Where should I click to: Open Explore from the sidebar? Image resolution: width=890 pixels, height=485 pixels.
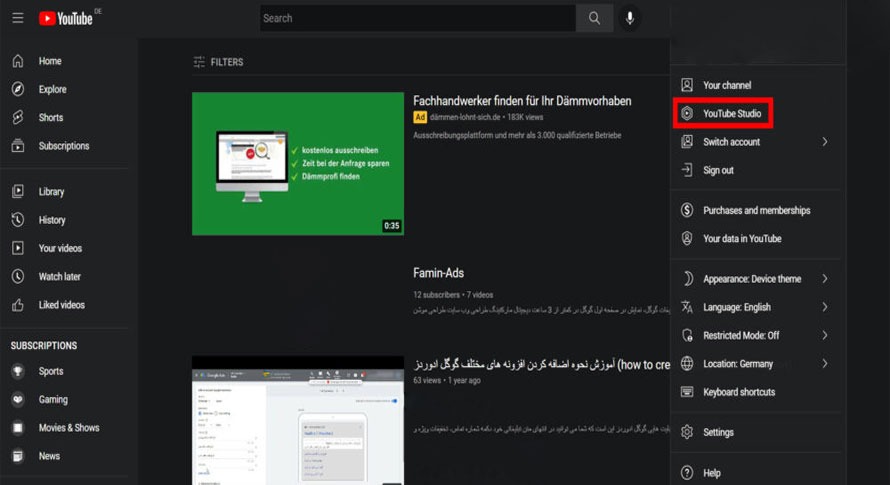(52, 89)
